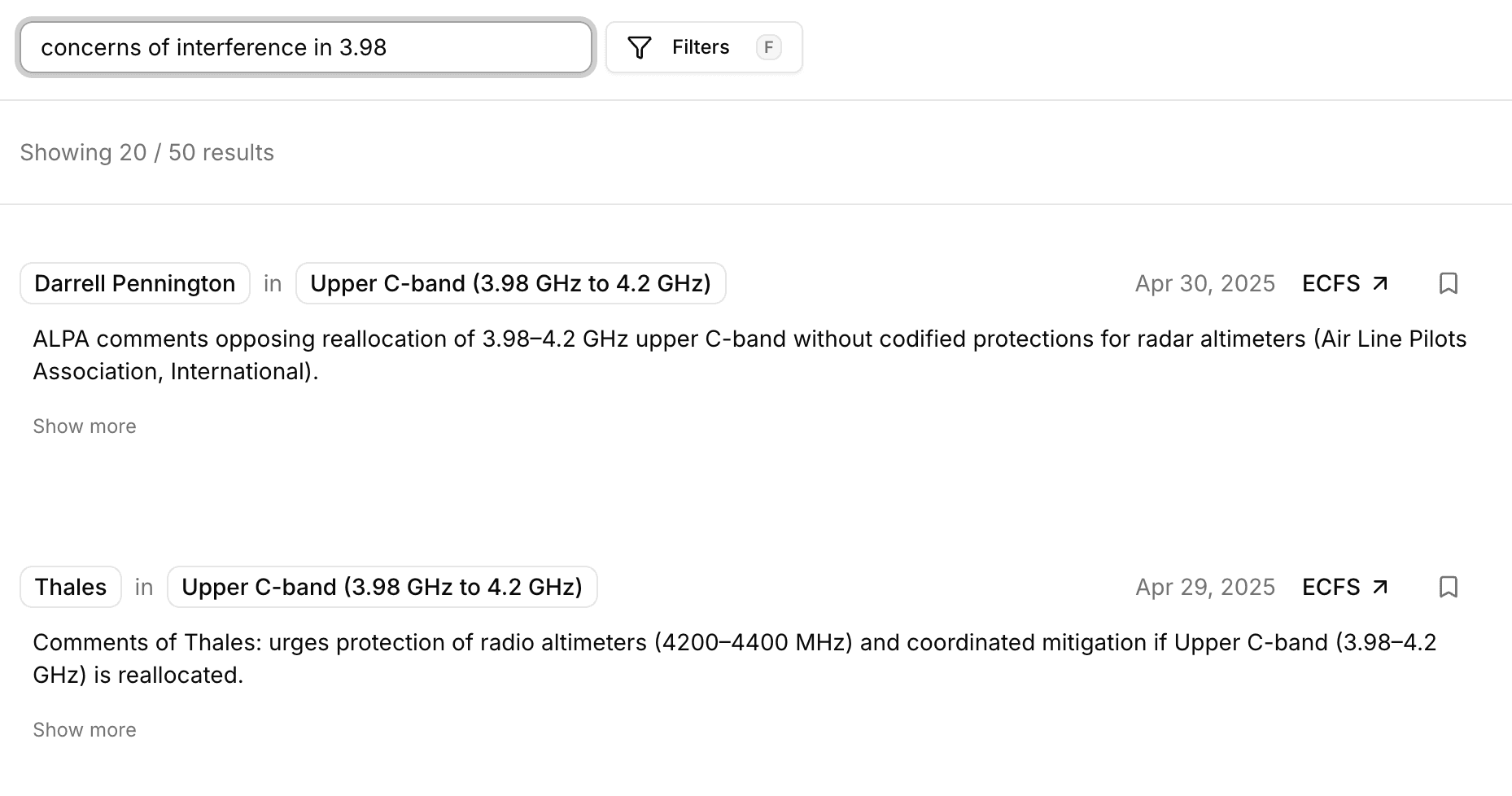
Task: Click the F keyboard shortcut badge
Action: (768, 47)
